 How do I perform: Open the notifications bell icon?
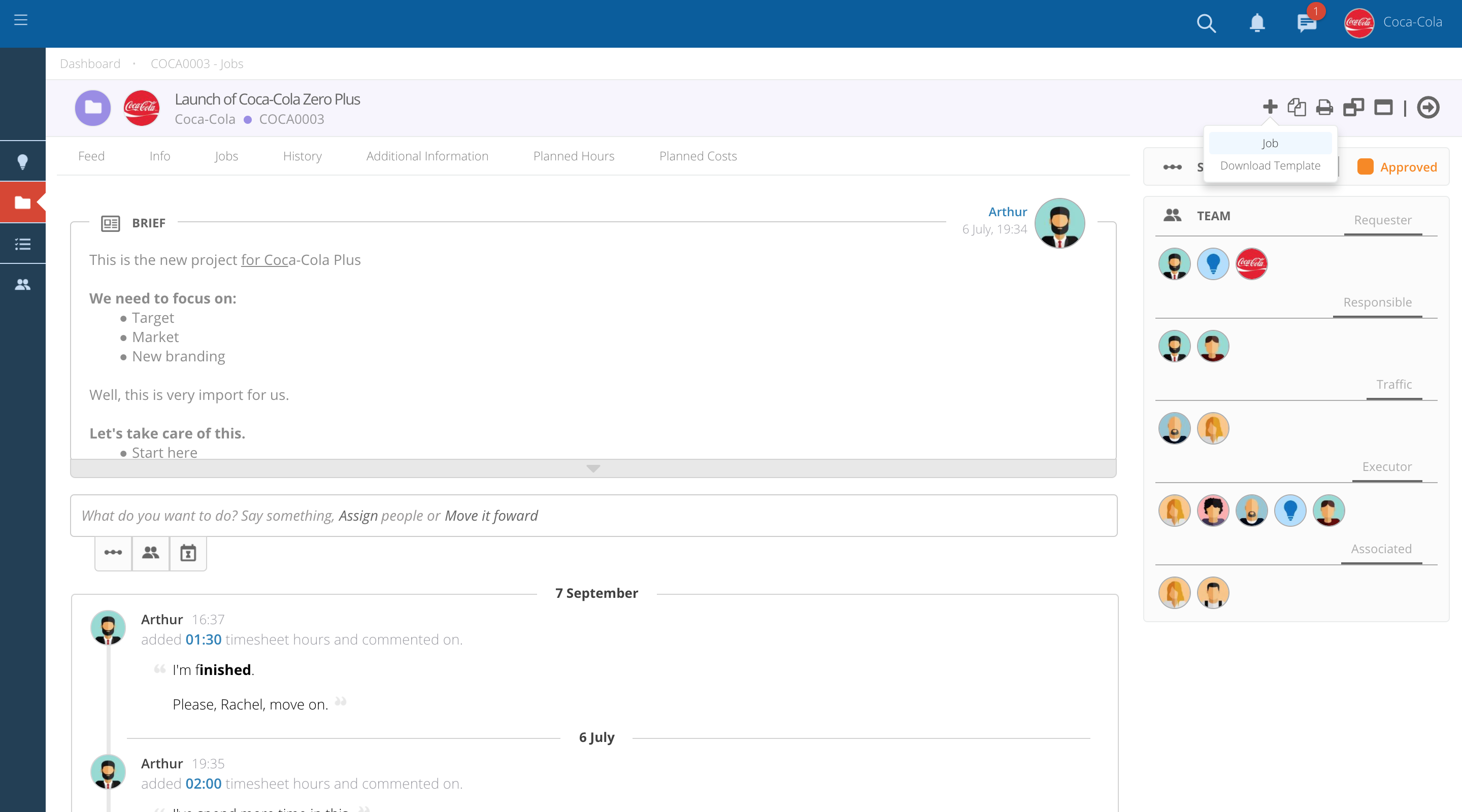pyautogui.click(x=1257, y=23)
